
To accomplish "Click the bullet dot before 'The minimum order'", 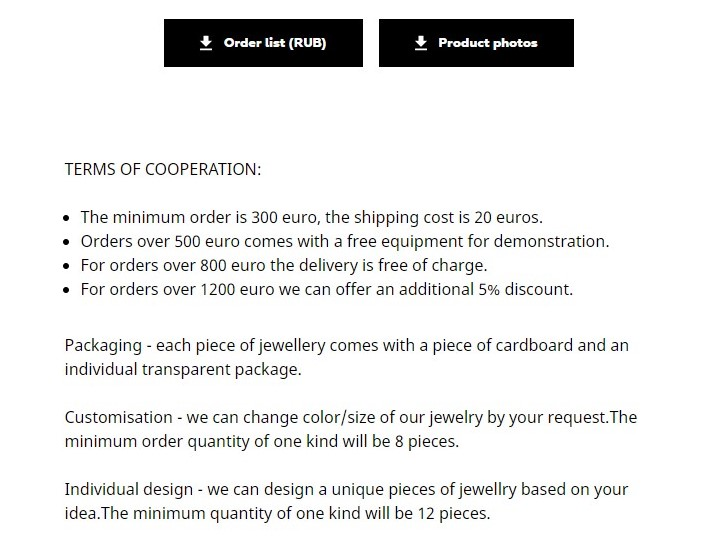I will (67, 218).
